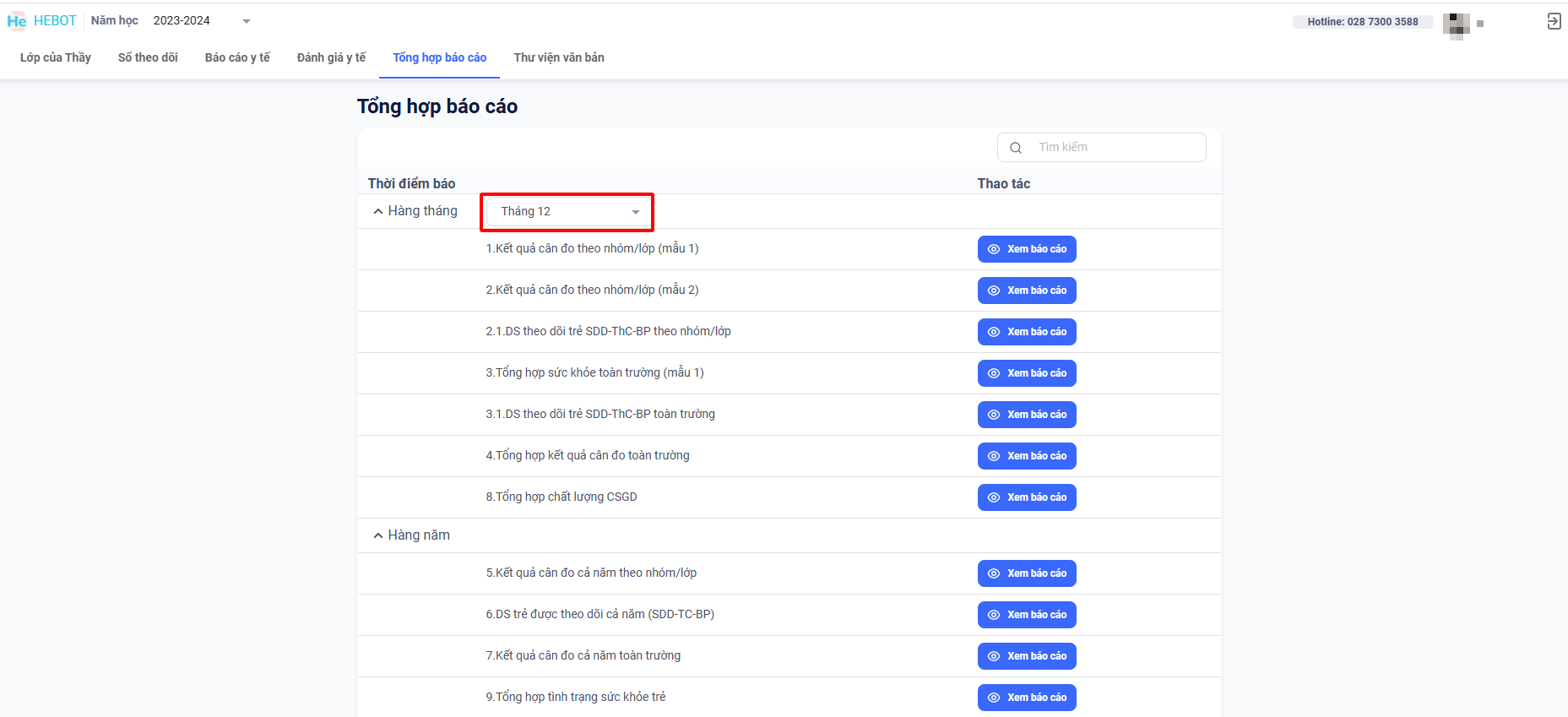This screenshot has height=717, width=1568.
Task: Collapse the Hàng tháng section
Action: tap(378, 211)
